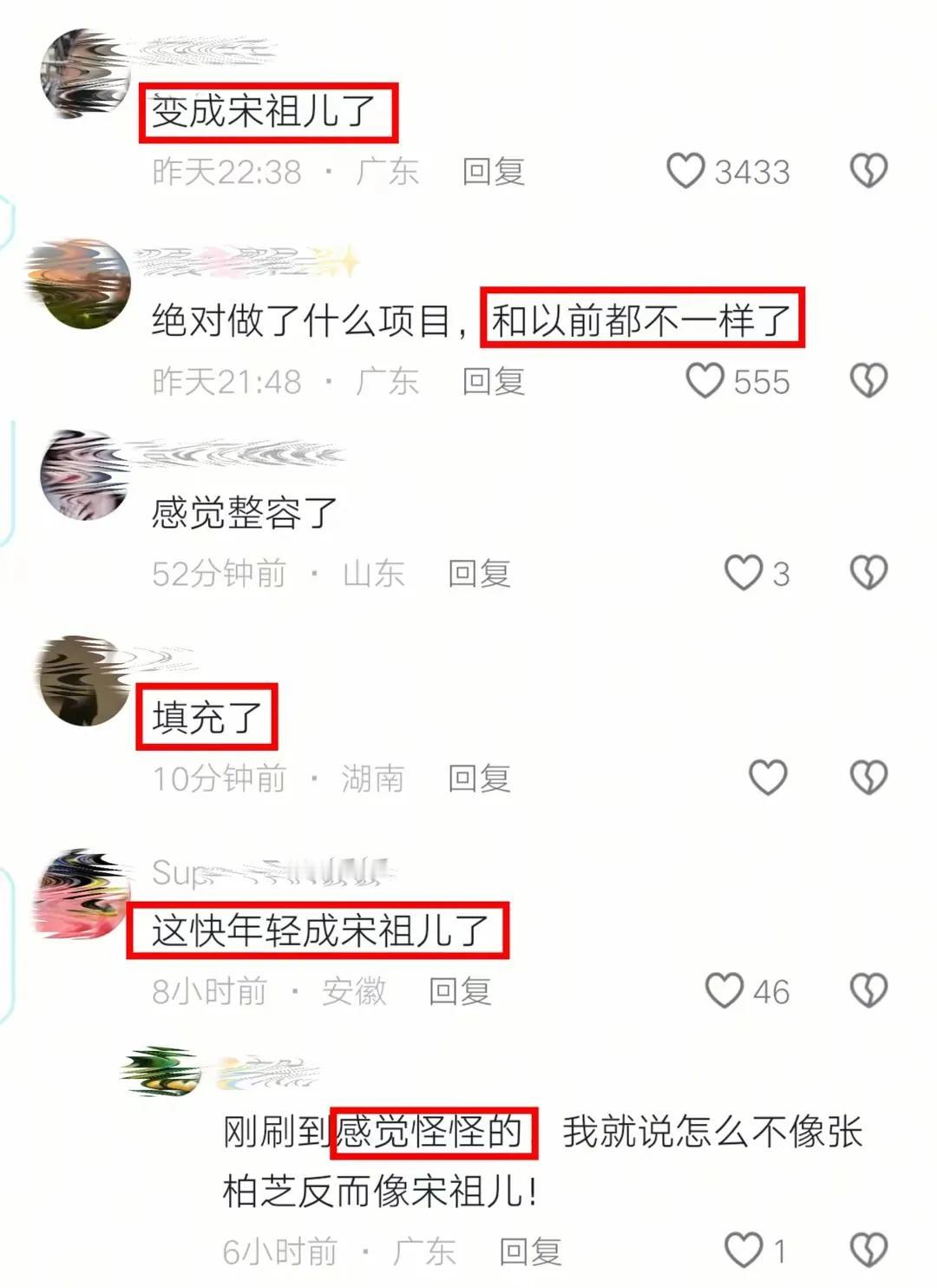Reply to the 6小时前 nested comment
The image size is (937, 1288).
click(x=530, y=1252)
